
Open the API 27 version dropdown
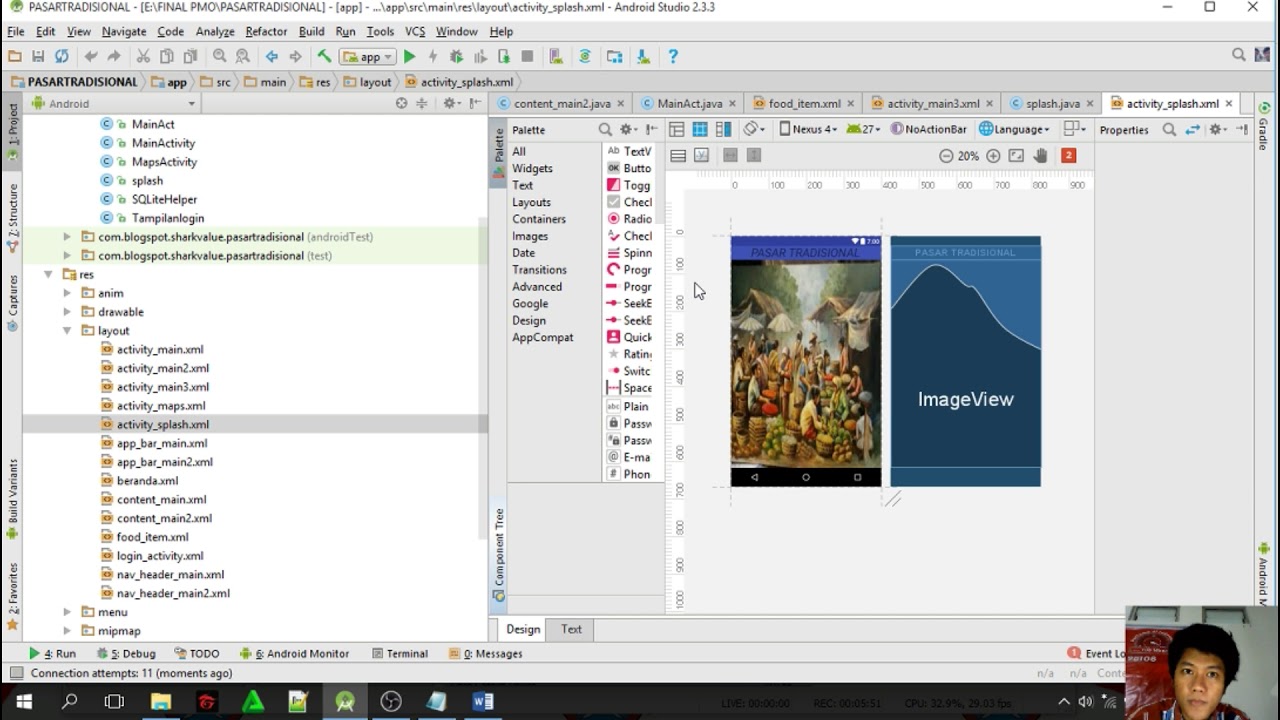click(x=864, y=129)
